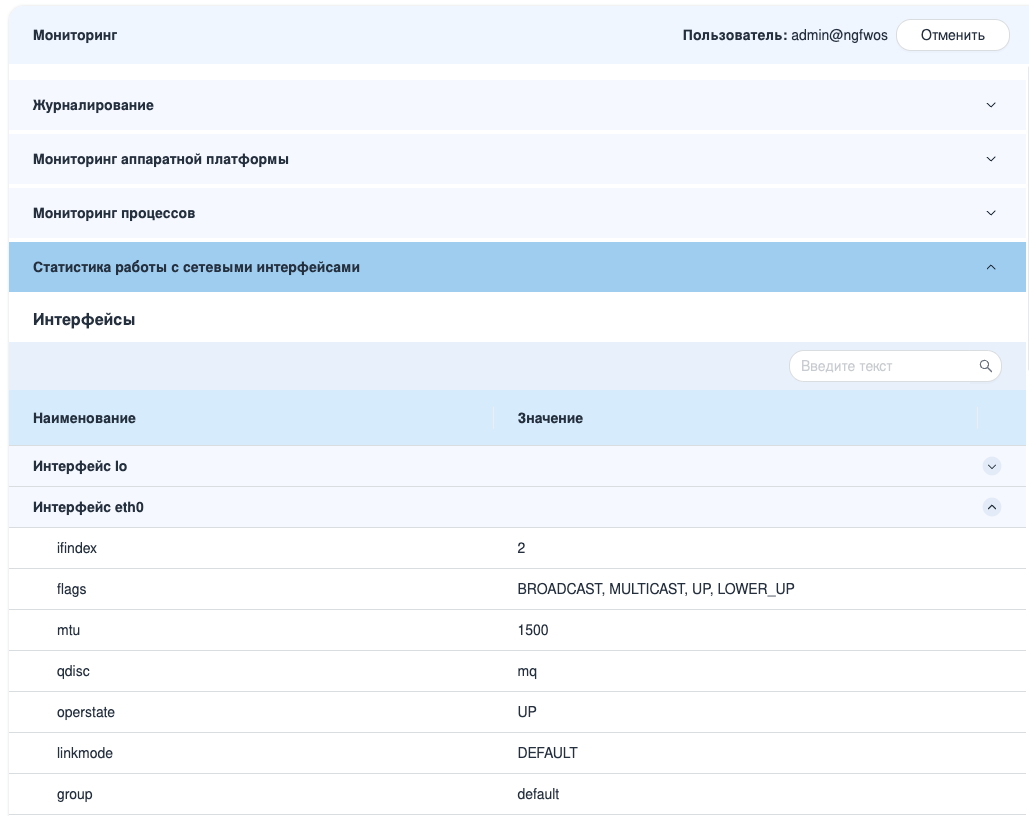This screenshot has width=1029, height=816.
Task: Click the qdisc value mq
Action: [x=527, y=671]
